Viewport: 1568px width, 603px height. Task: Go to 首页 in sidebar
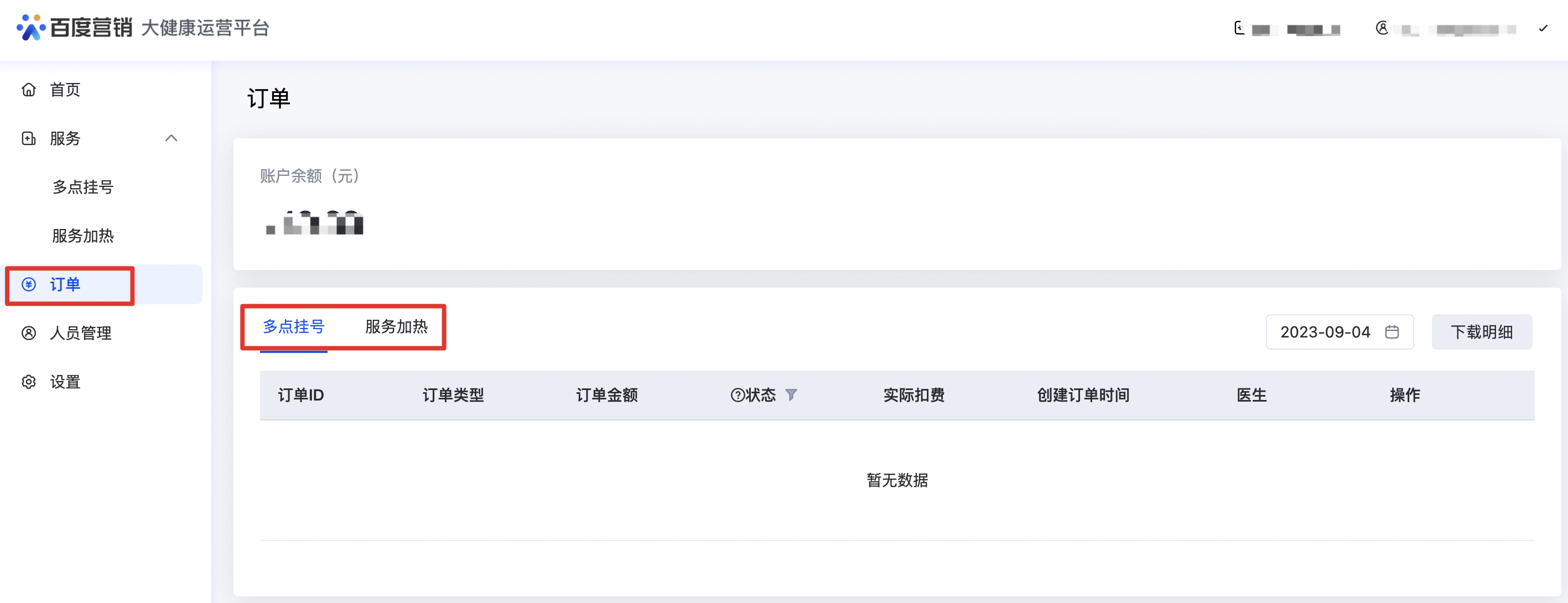click(x=65, y=90)
